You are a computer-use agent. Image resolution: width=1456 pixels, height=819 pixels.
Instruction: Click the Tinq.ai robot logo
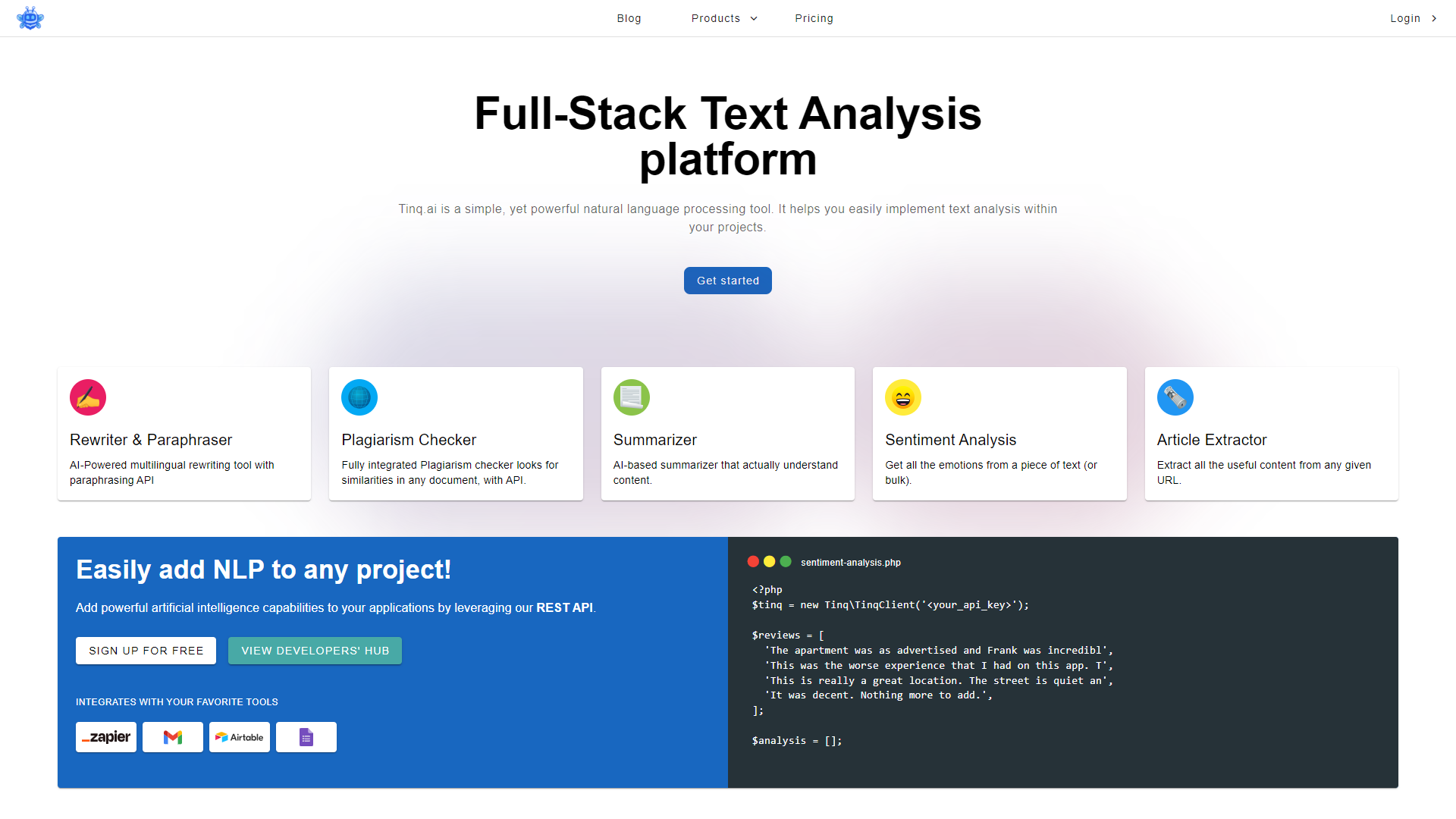click(30, 18)
